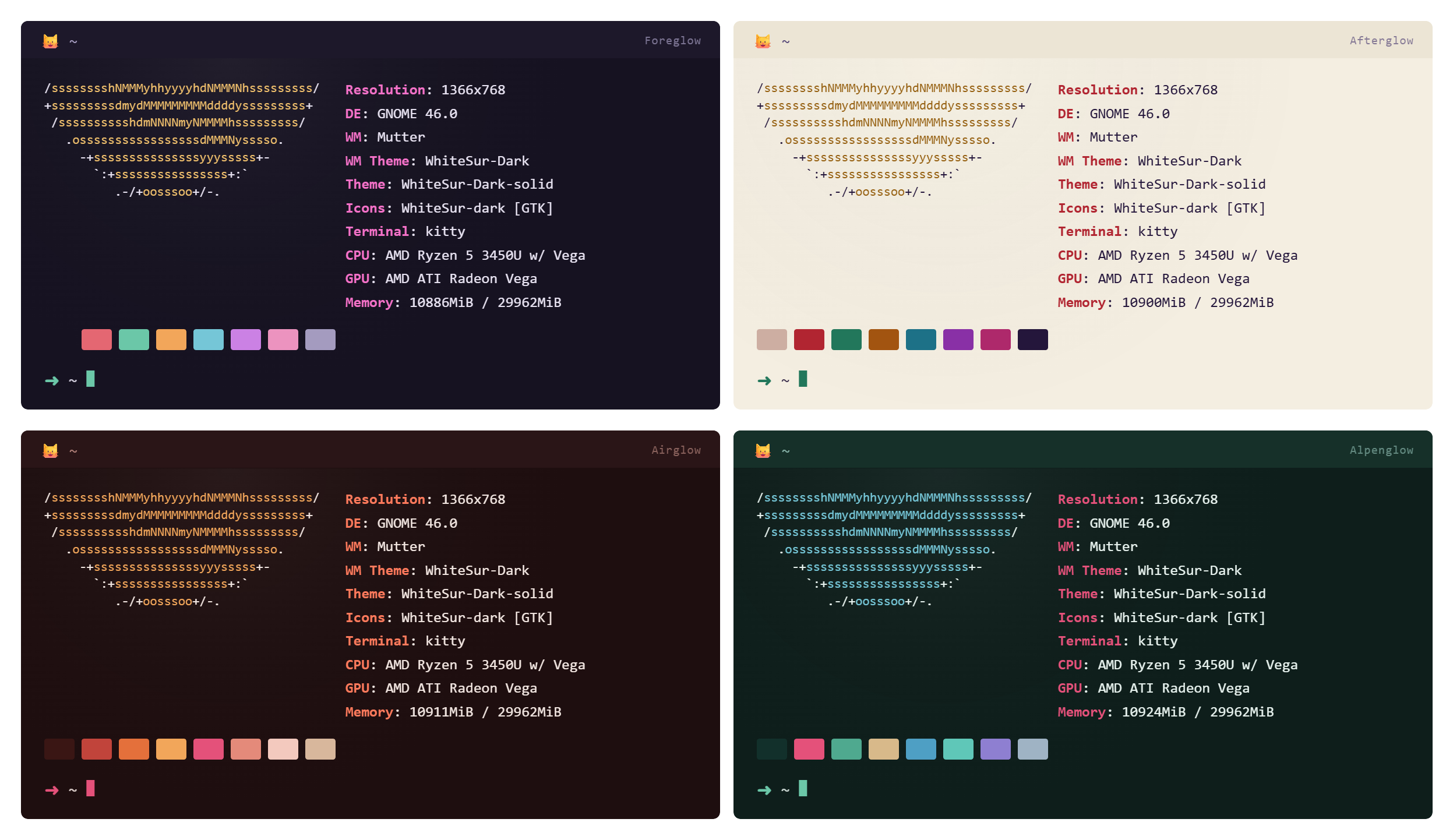
Task: Click the Icons line in Alpenglow terminal
Action: [1162, 618]
